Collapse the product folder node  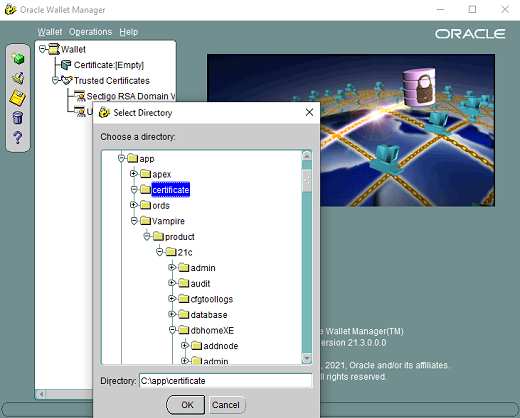147,236
